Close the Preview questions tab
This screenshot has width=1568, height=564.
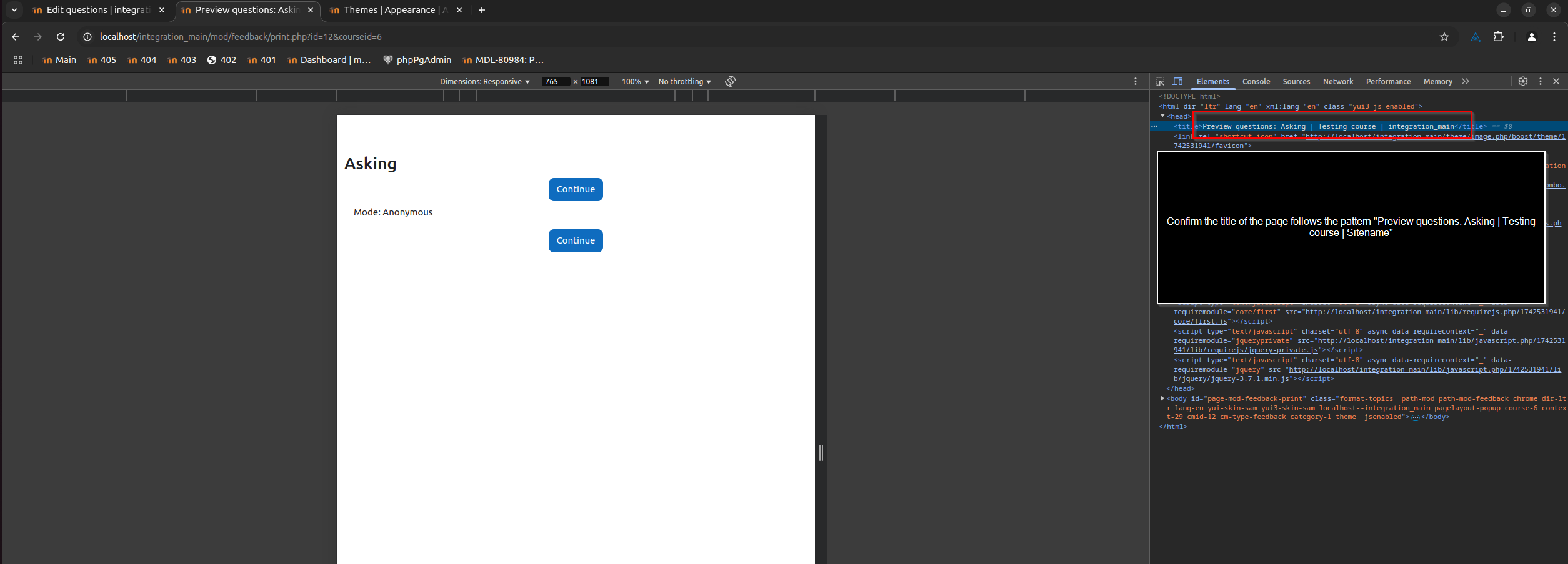311,10
